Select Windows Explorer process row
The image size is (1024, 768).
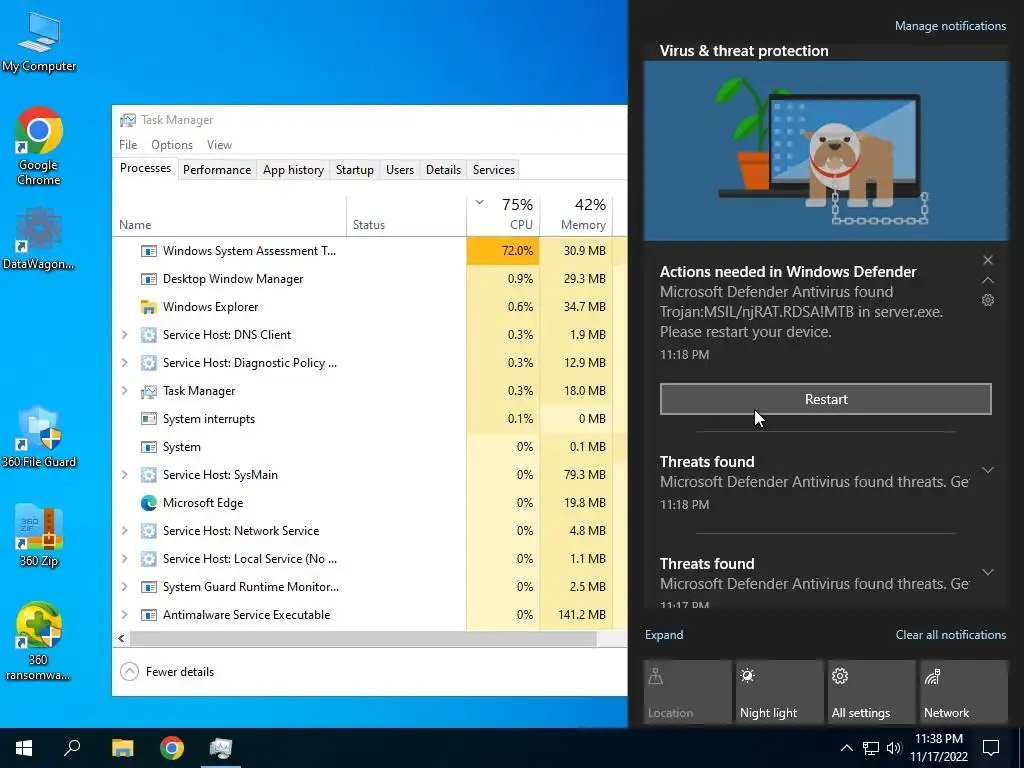pos(369,307)
